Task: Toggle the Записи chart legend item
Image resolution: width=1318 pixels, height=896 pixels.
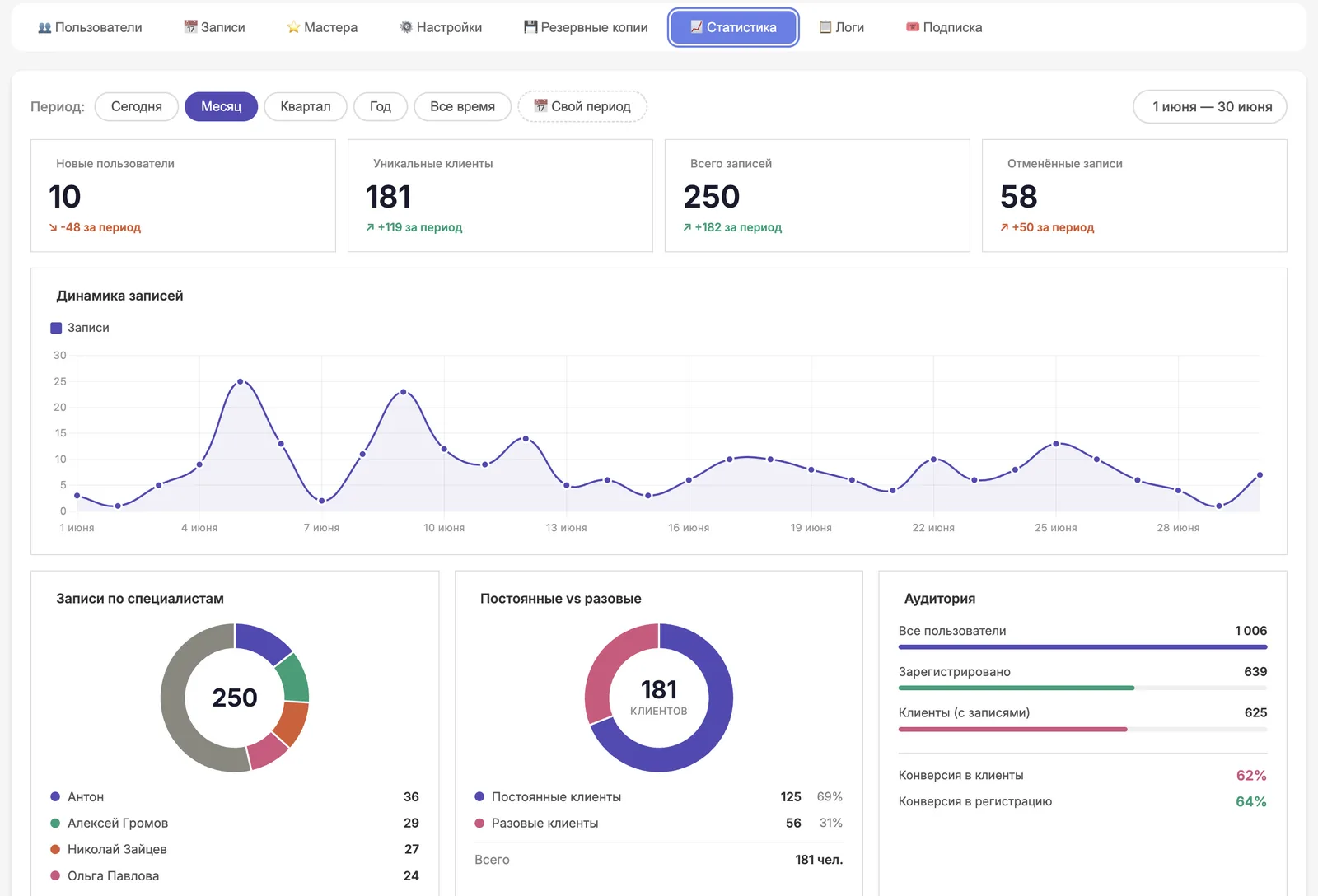Action: 80,328
